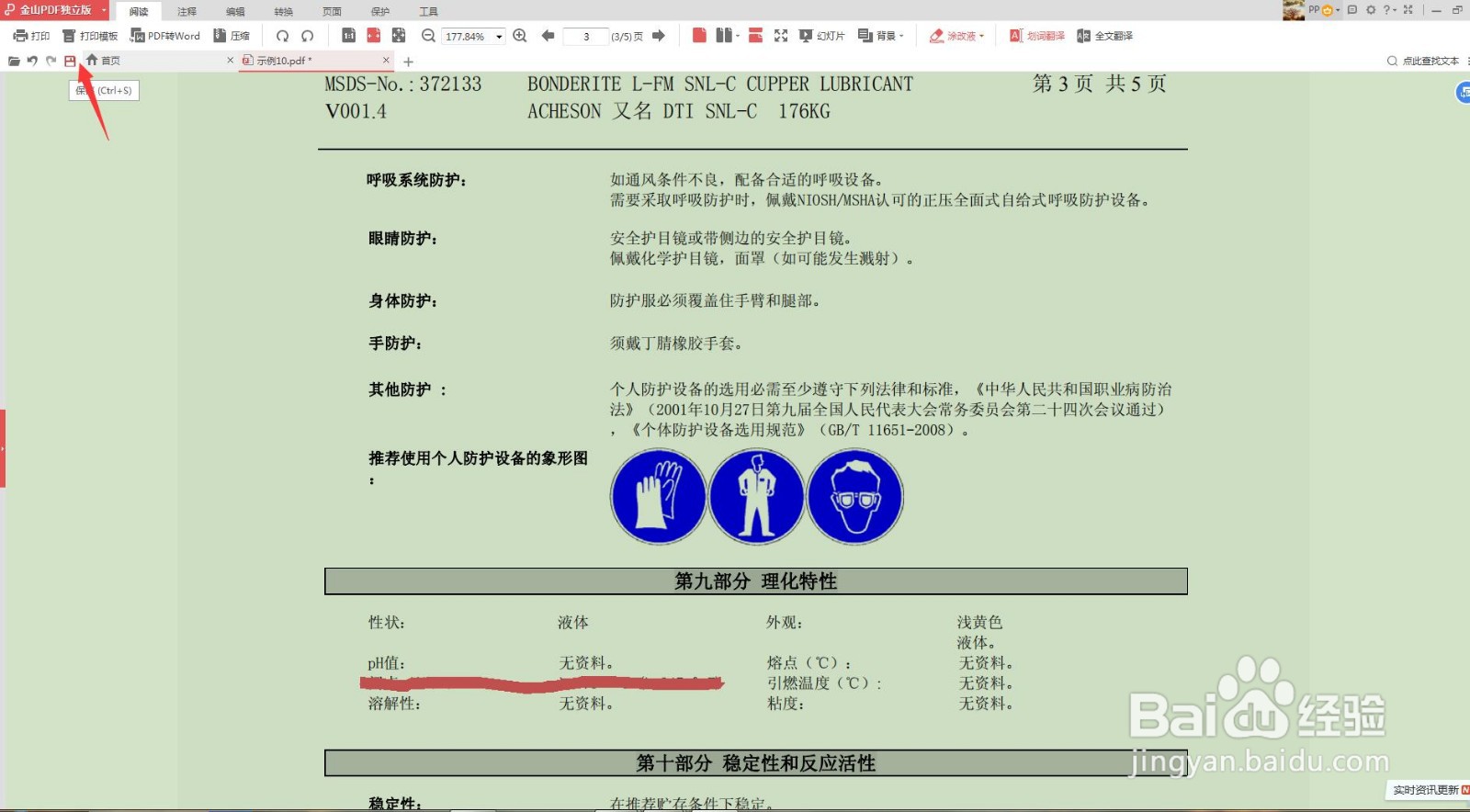This screenshot has width=1470, height=812.
Task: Select single page view mode
Action: click(699, 35)
